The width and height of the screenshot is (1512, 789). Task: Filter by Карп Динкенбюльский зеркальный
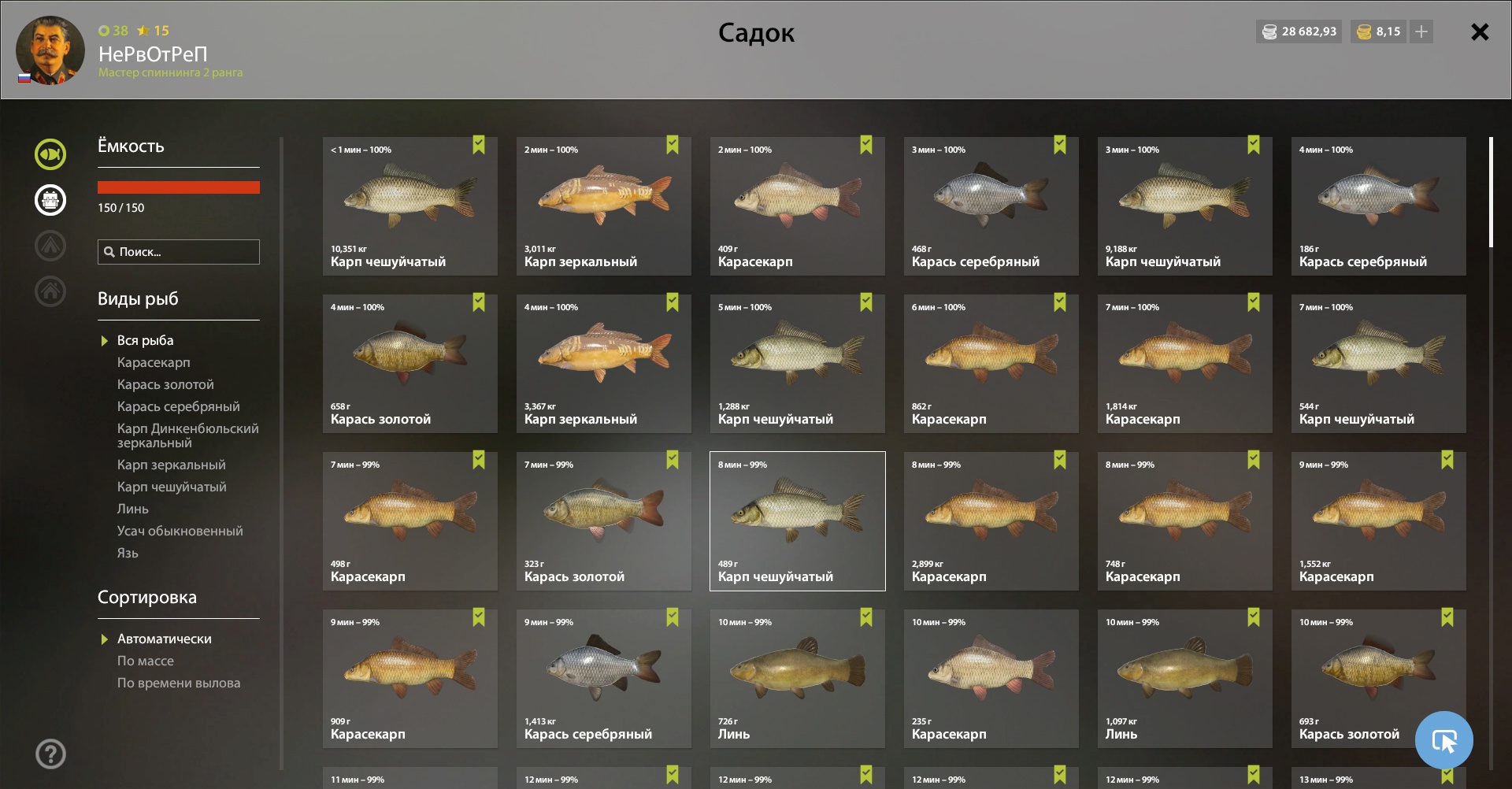click(x=187, y=435)
